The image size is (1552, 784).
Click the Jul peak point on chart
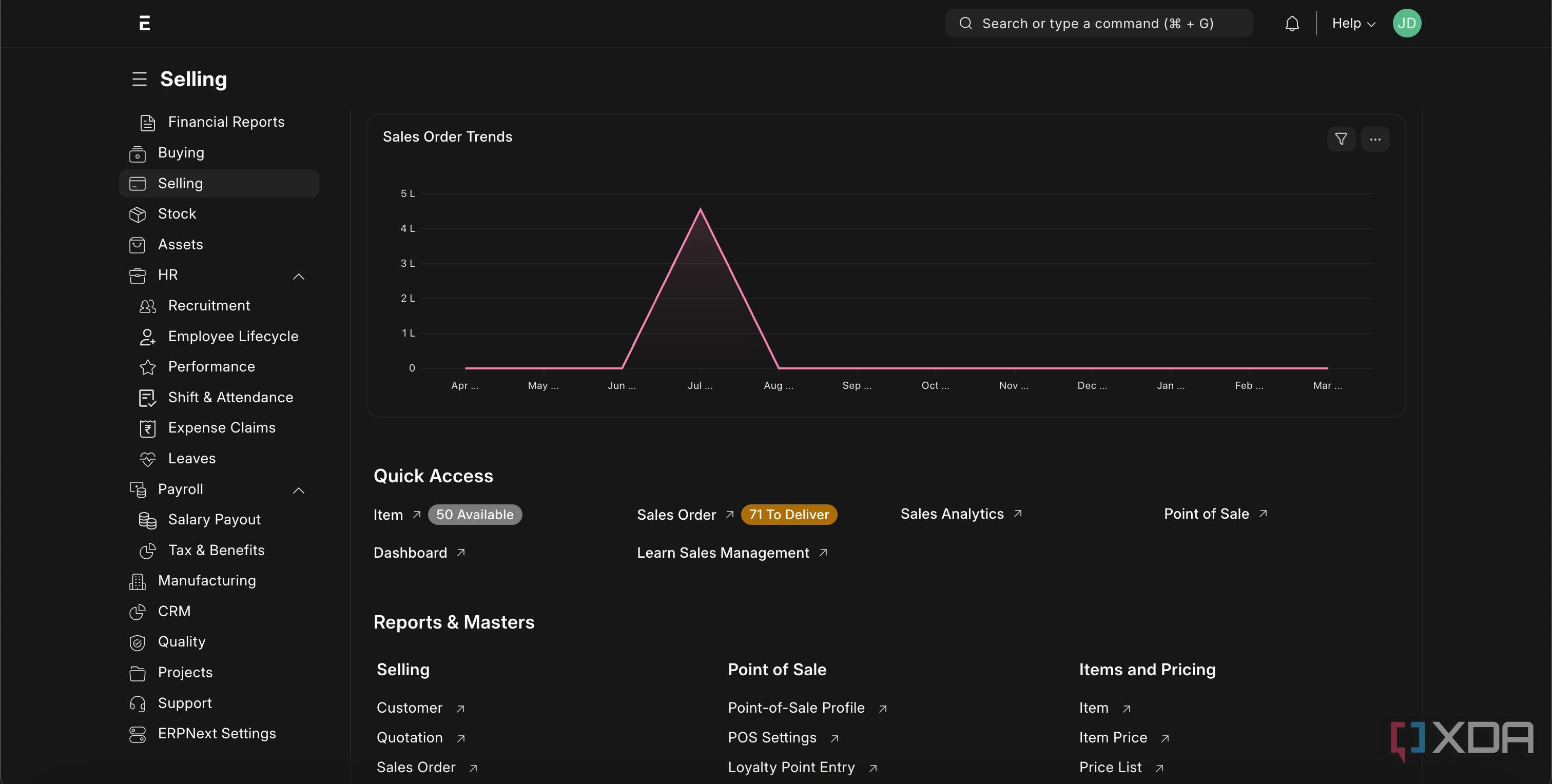pyautogui.click(x=700, y=209)
